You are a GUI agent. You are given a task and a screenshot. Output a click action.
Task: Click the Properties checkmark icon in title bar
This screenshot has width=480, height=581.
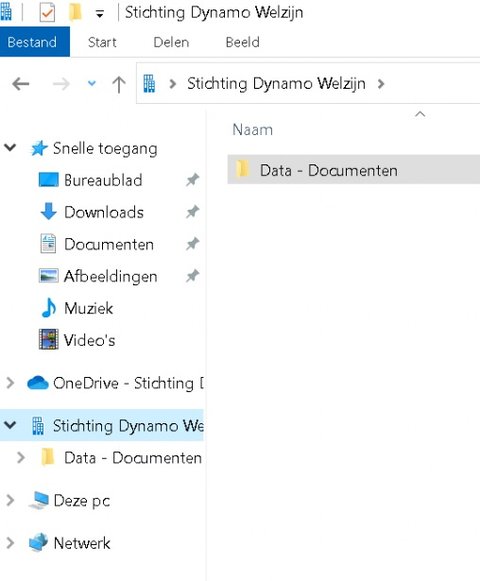pyautogui.click(x=47, y=13)
